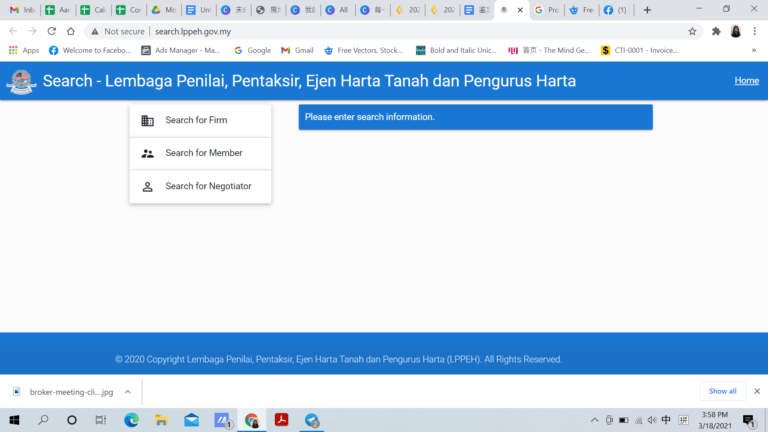Expand the bookmarks bar overflow chevron
The height and width of the screenshot is (432, 768).
point(753,50)
